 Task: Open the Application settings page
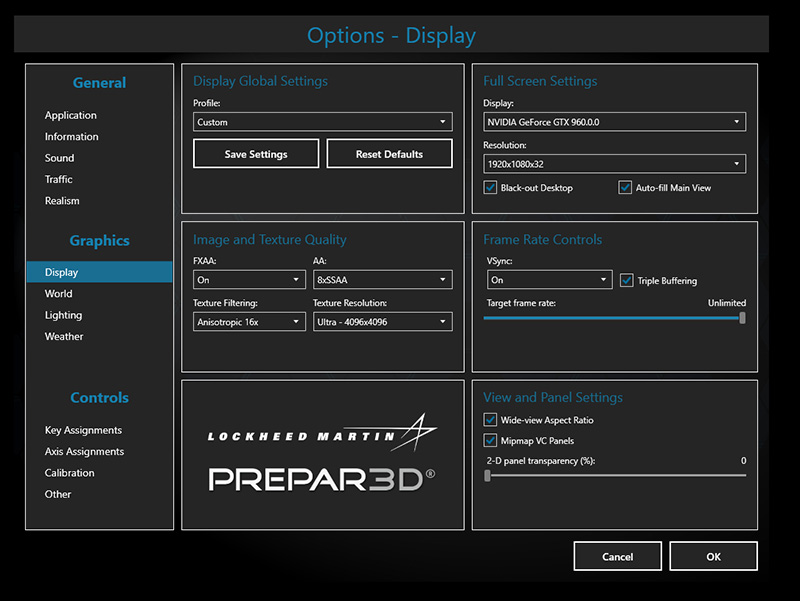70,115
